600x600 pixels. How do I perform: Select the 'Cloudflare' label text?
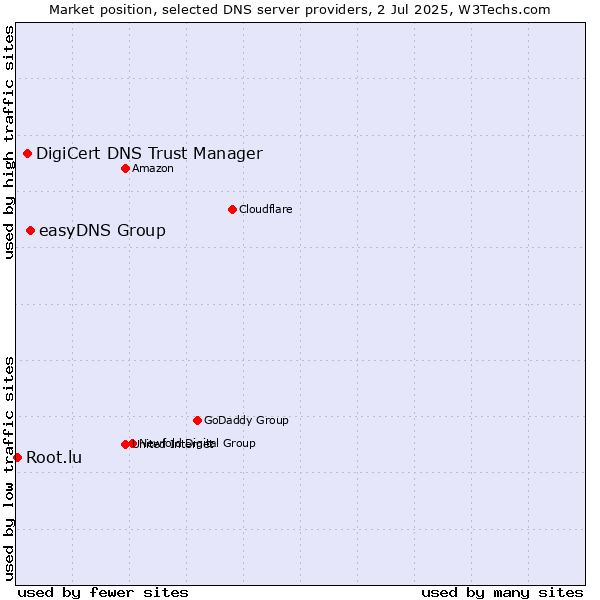pyautogui.click(x=266, y=209)
